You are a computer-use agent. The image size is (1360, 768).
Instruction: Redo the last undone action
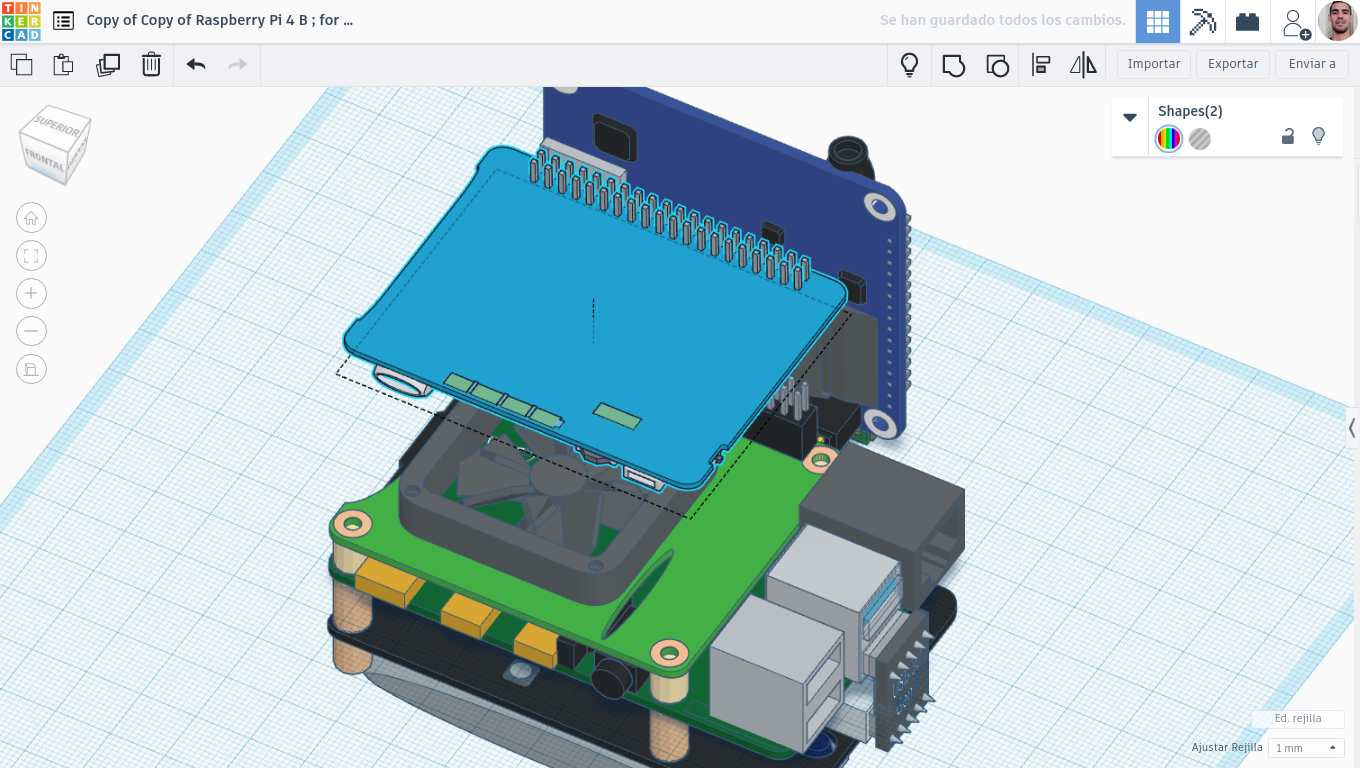(x=238, y=65)
